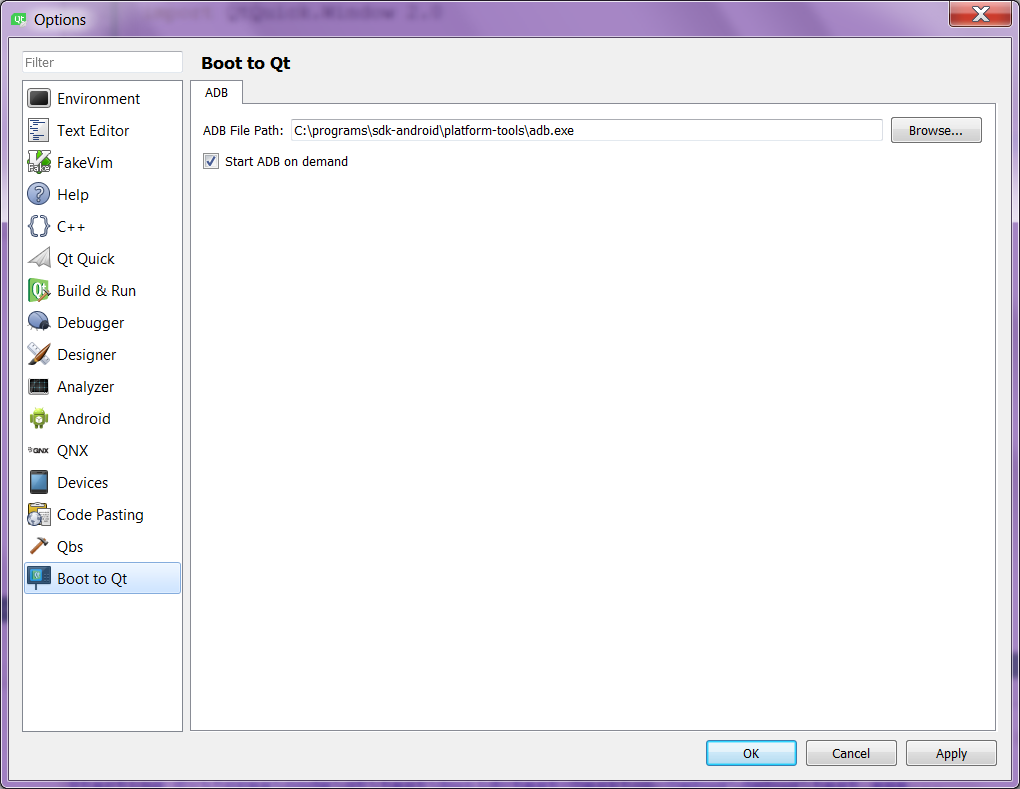The image size is (1020, 789).
Task: Click the Boot to Qt page heading
Action: [246, 63]
